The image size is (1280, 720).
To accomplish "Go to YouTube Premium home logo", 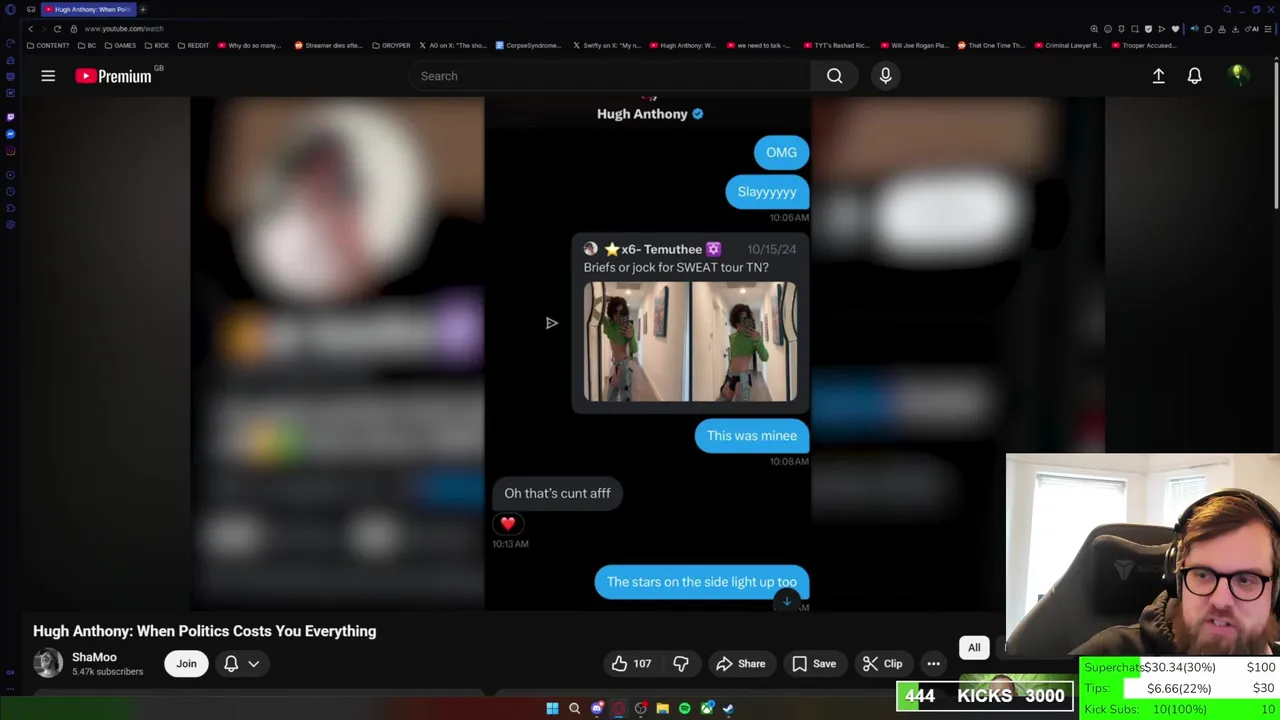I will [113, 76].
